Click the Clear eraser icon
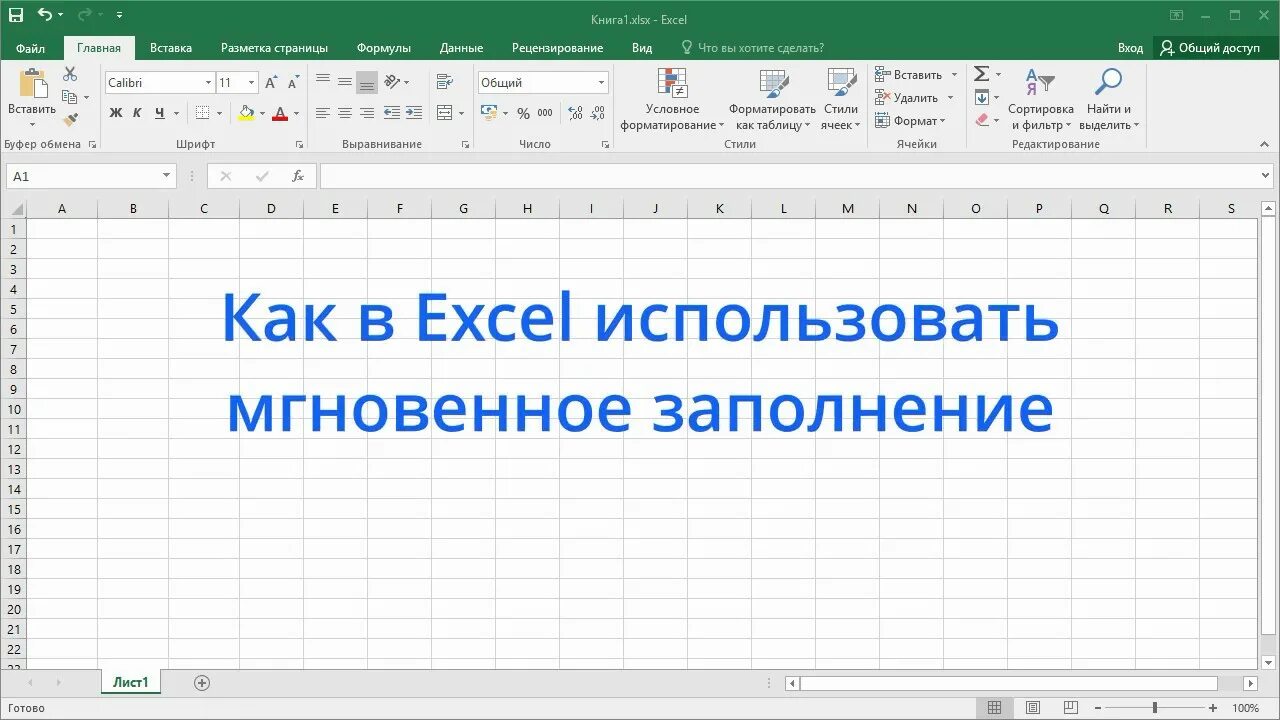Screen dimensions: 1280x720 point(982,120)
